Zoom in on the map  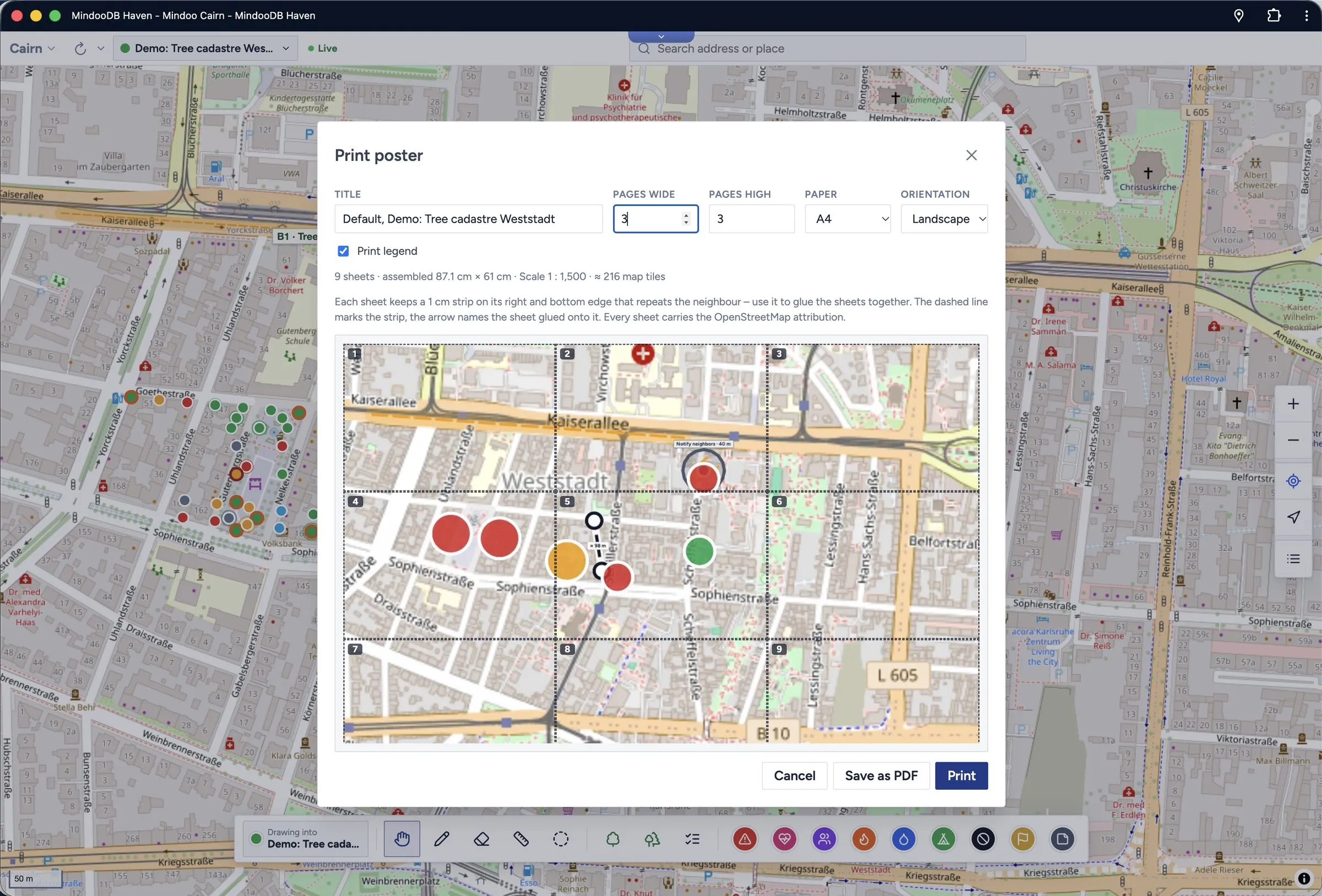click(x=1293, y=403)
